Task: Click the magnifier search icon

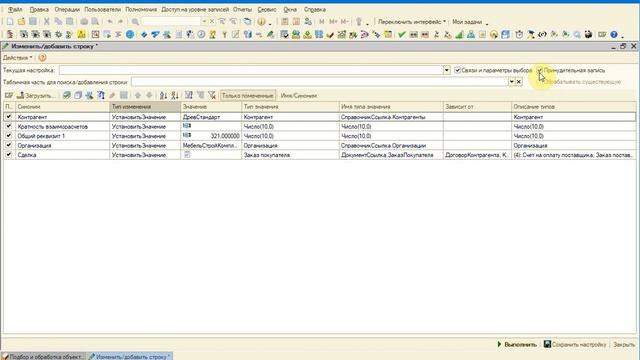Action: (135, 22)
